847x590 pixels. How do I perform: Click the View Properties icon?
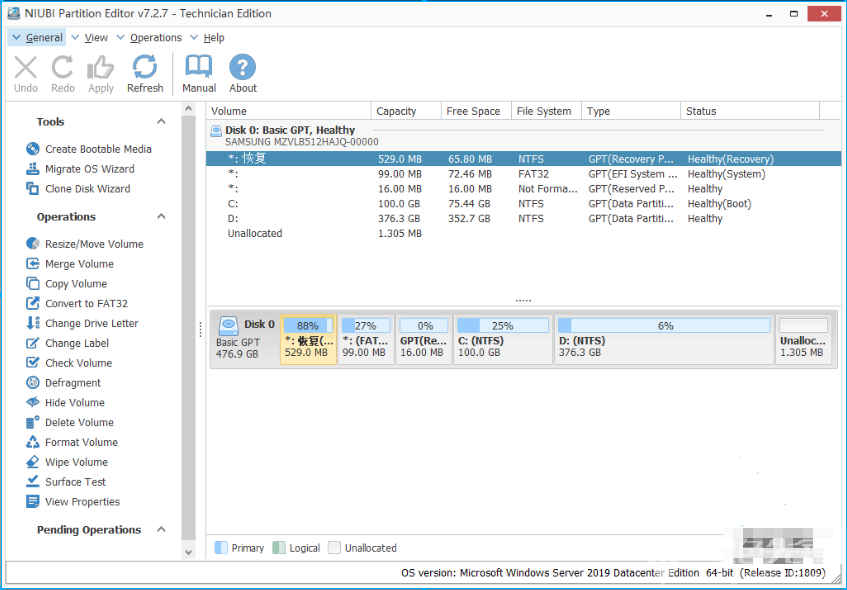coord(32,501)
